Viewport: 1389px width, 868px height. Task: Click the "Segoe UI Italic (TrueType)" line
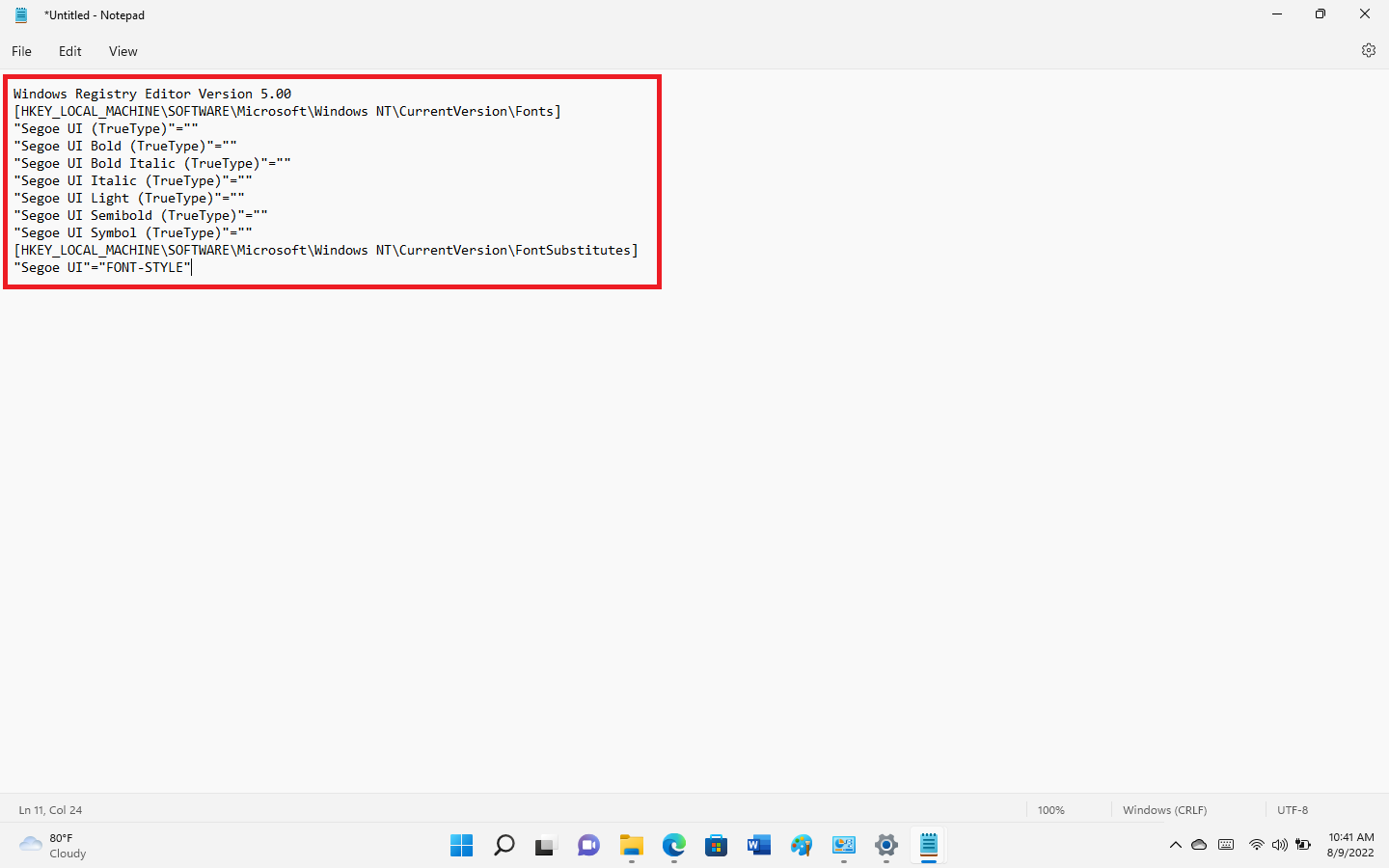tap(133, 180)
